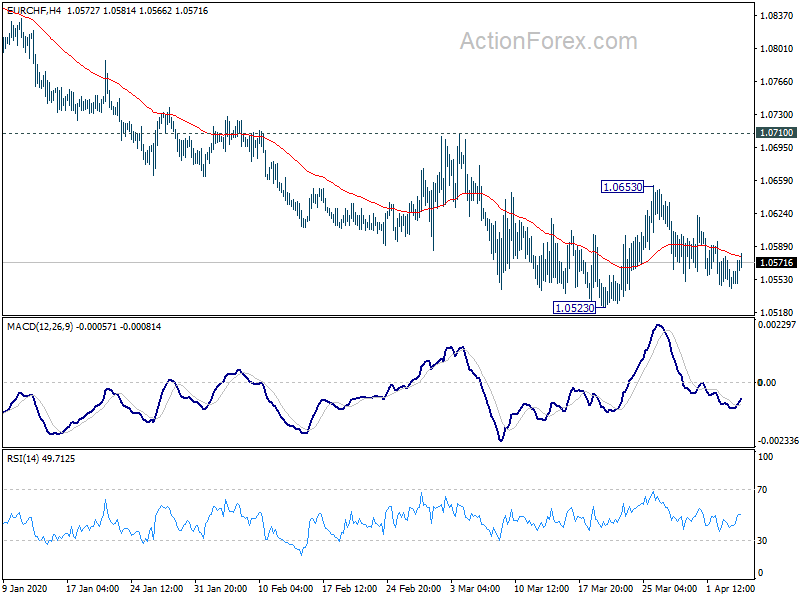This screenshot has width=800, height=600.
Task: Click the 1.07660 price axis value
Action: coord(777,82)
